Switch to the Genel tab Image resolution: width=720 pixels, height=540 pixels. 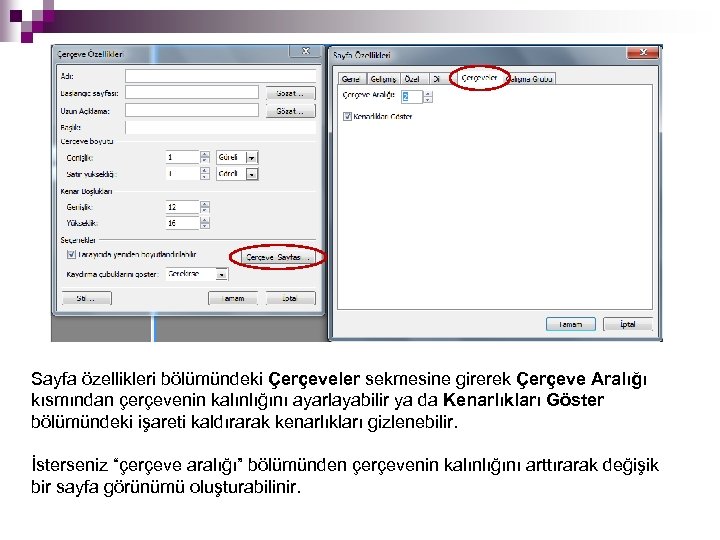point(351,79)
